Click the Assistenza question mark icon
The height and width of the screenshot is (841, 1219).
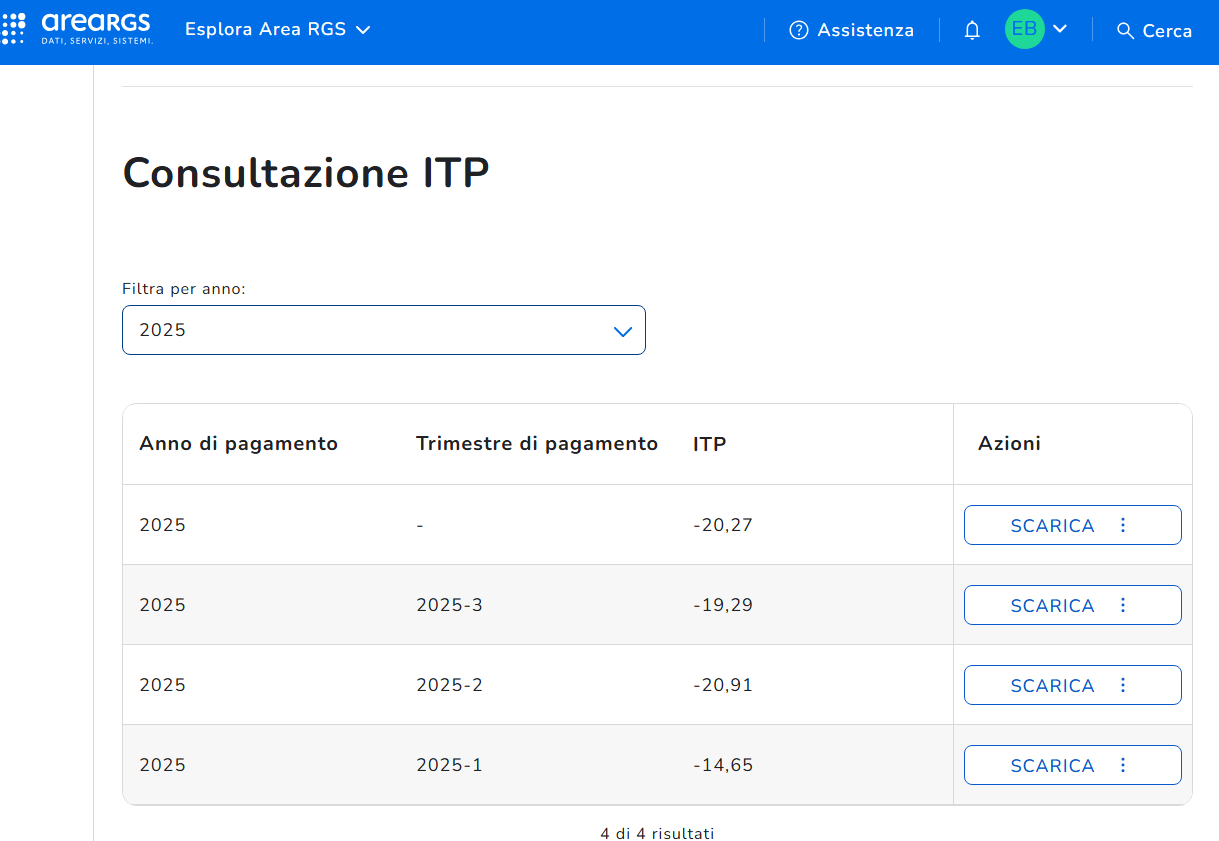click(798, 31)
